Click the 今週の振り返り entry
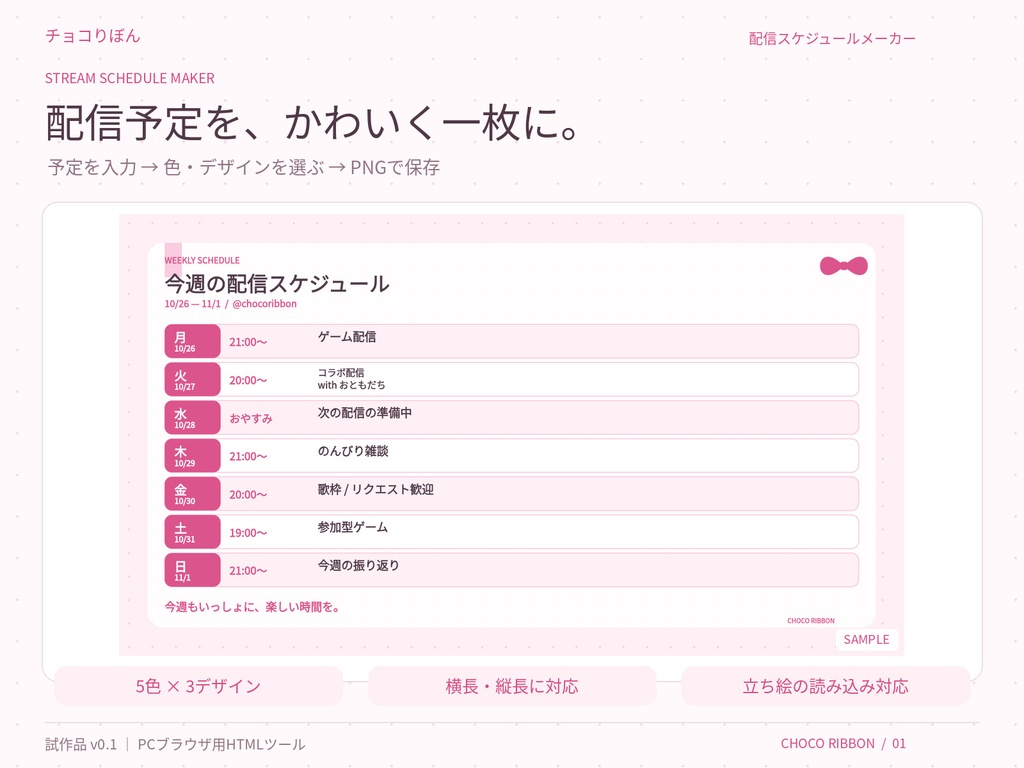This screenshot has width=1024, height=768. point(359,566)
